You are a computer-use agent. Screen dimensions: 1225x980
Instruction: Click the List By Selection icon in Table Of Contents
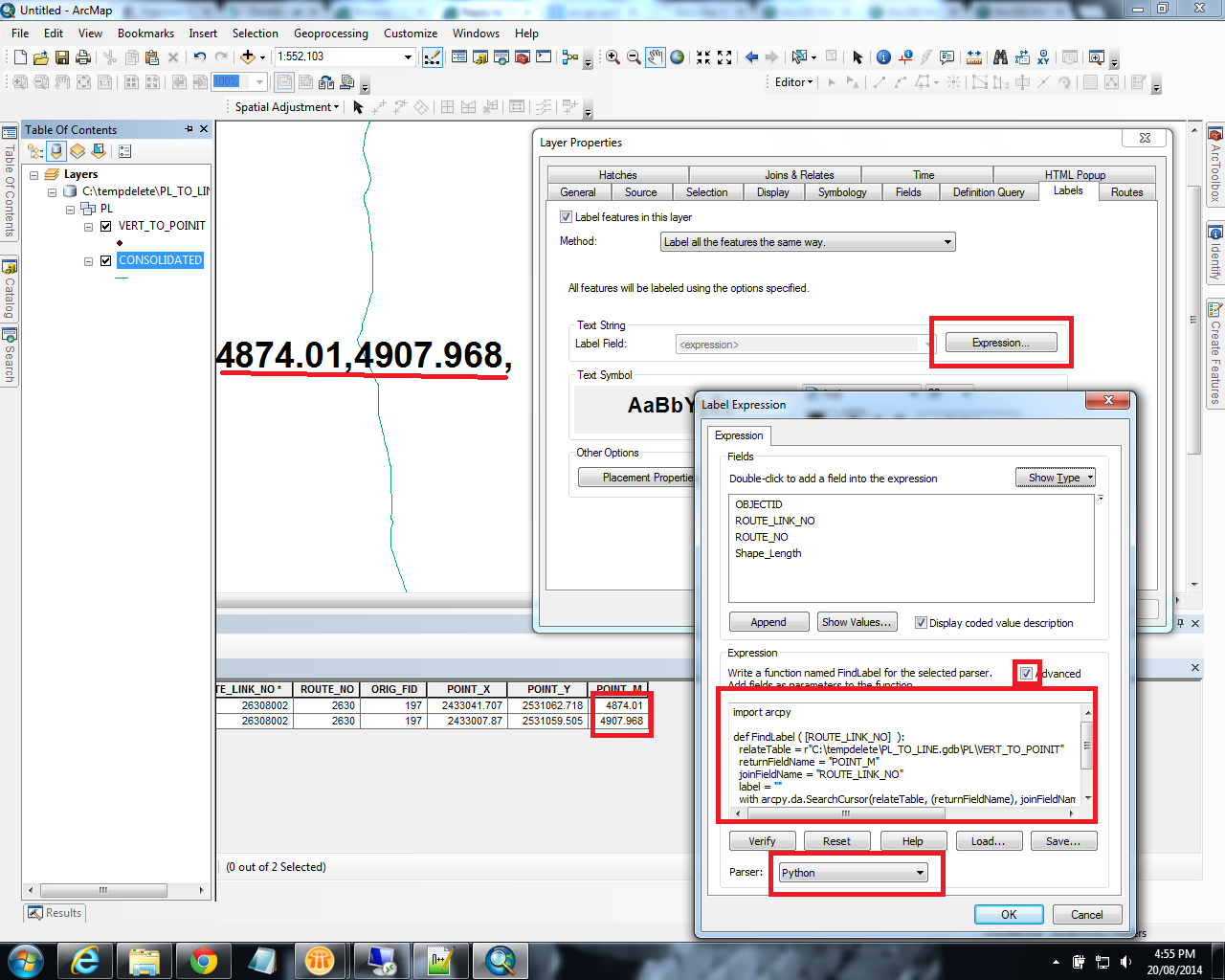(99, 151)
